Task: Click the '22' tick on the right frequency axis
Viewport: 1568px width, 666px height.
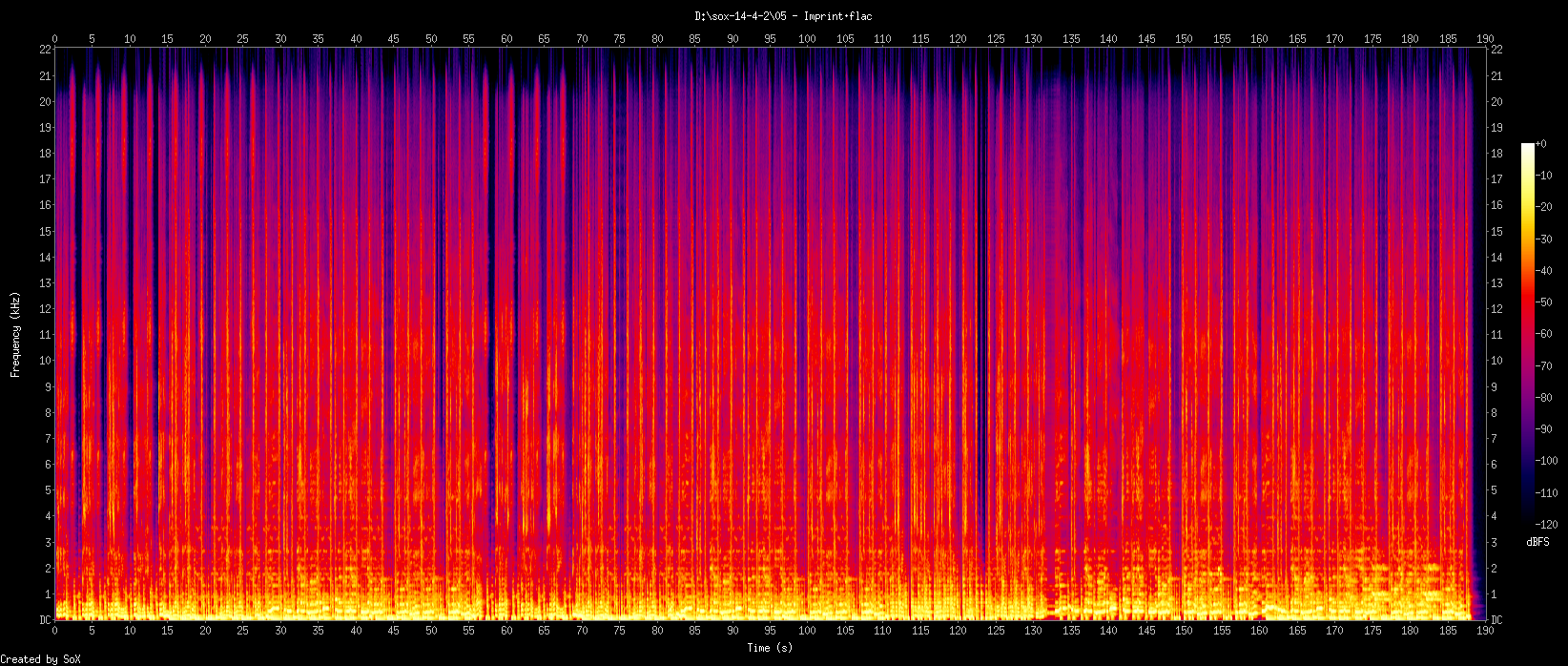Action: coord(1496,50)
